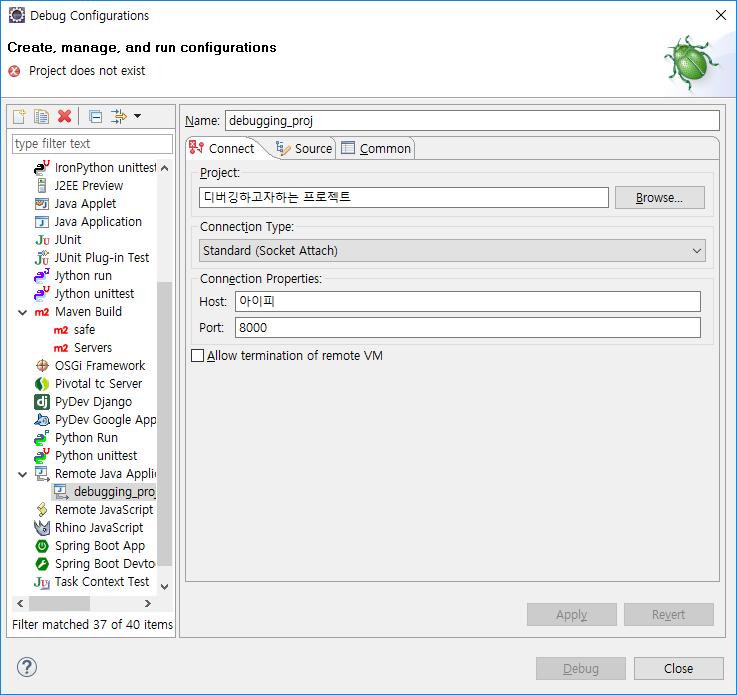Select IronPython unittest in the tree
The width and height of the screenshot is (737, 695).
click(105, 168)
